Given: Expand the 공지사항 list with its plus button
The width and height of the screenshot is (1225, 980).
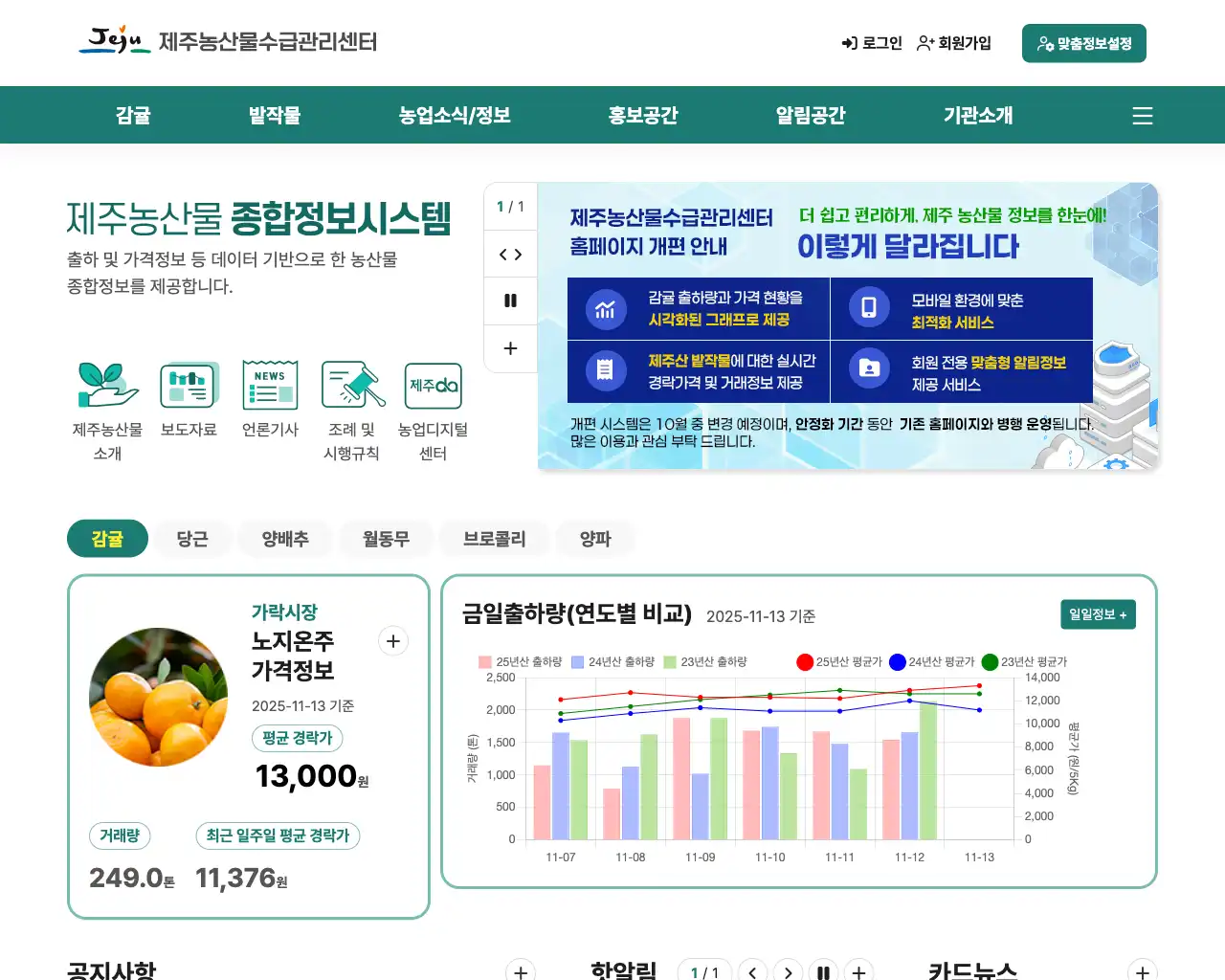Looking at the screenshot, I should point(520,971).
